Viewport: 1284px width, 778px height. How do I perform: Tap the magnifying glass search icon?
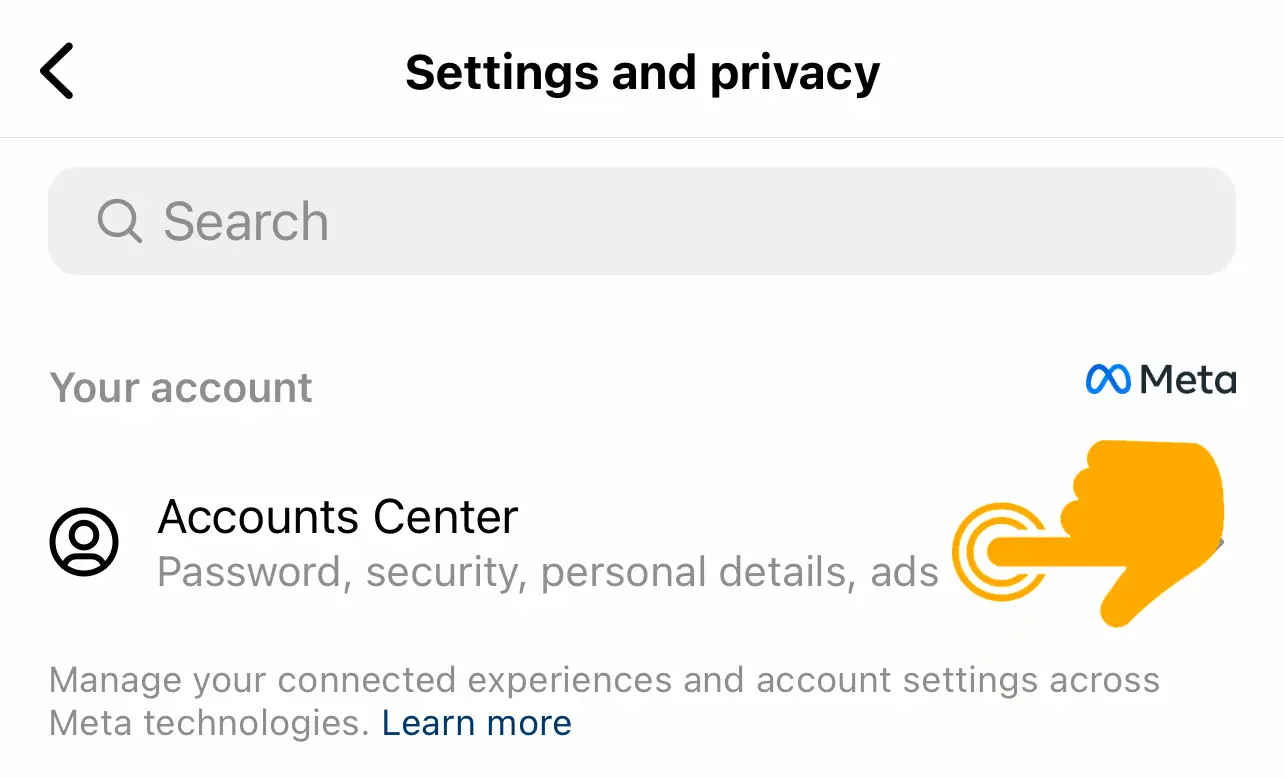point(120,221)
